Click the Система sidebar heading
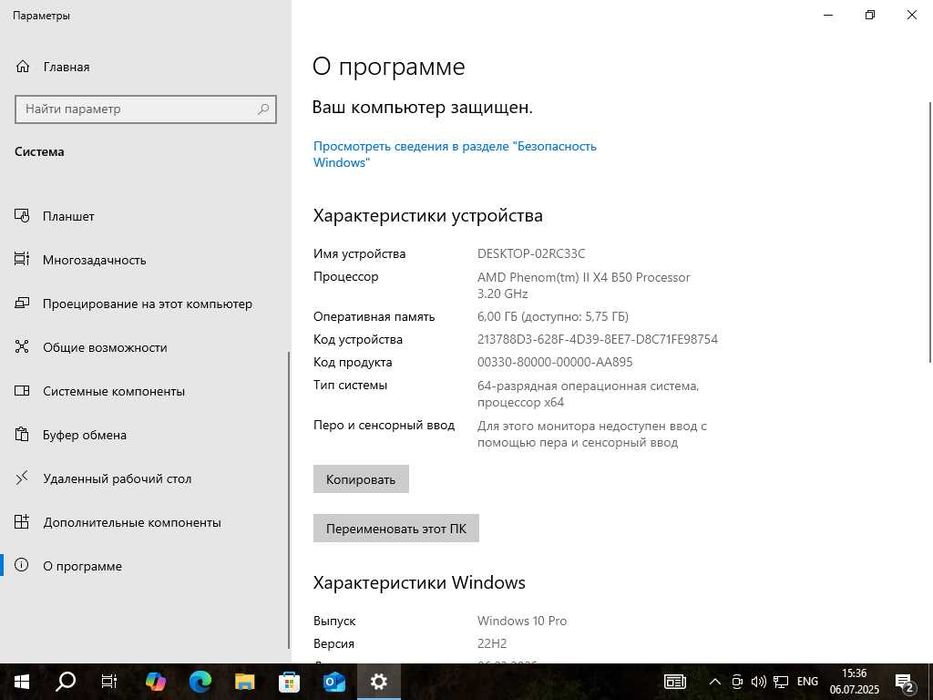Screen dimensions: 933x700 pyautogui.click(x=39, y=152)
